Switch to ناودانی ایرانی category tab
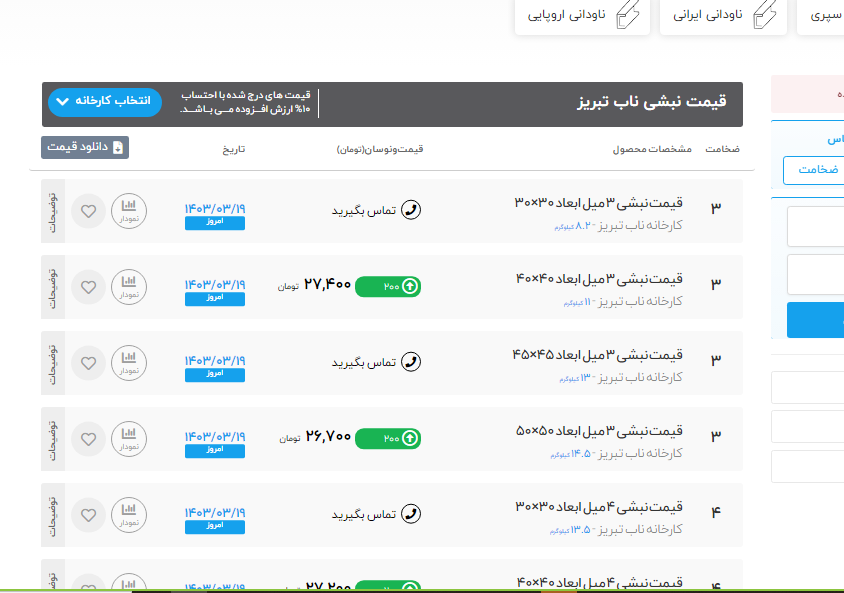This screenshot has height=593, width=844. (718, 16)
